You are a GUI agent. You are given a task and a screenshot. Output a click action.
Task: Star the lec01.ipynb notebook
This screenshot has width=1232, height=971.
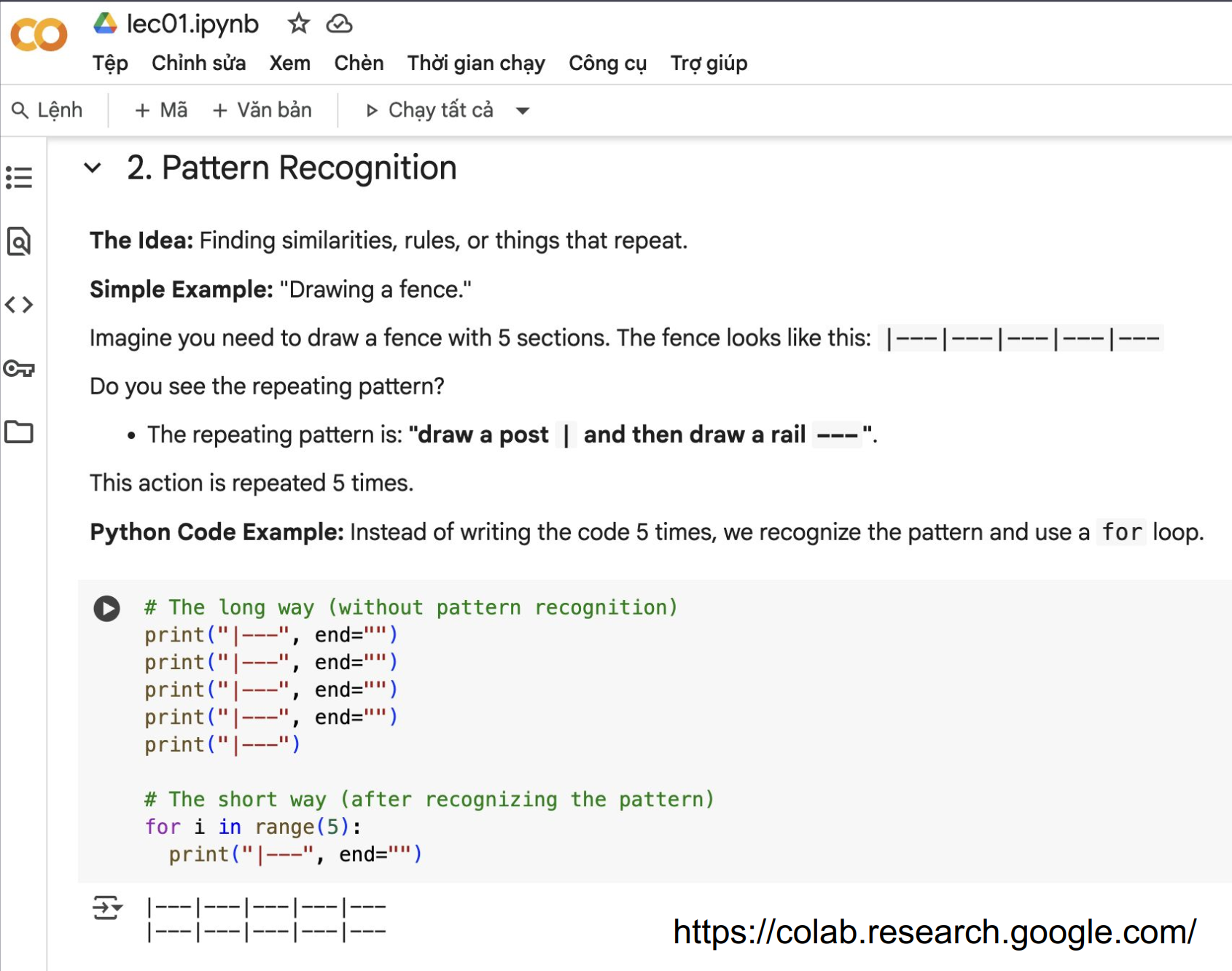click(299, 23)
